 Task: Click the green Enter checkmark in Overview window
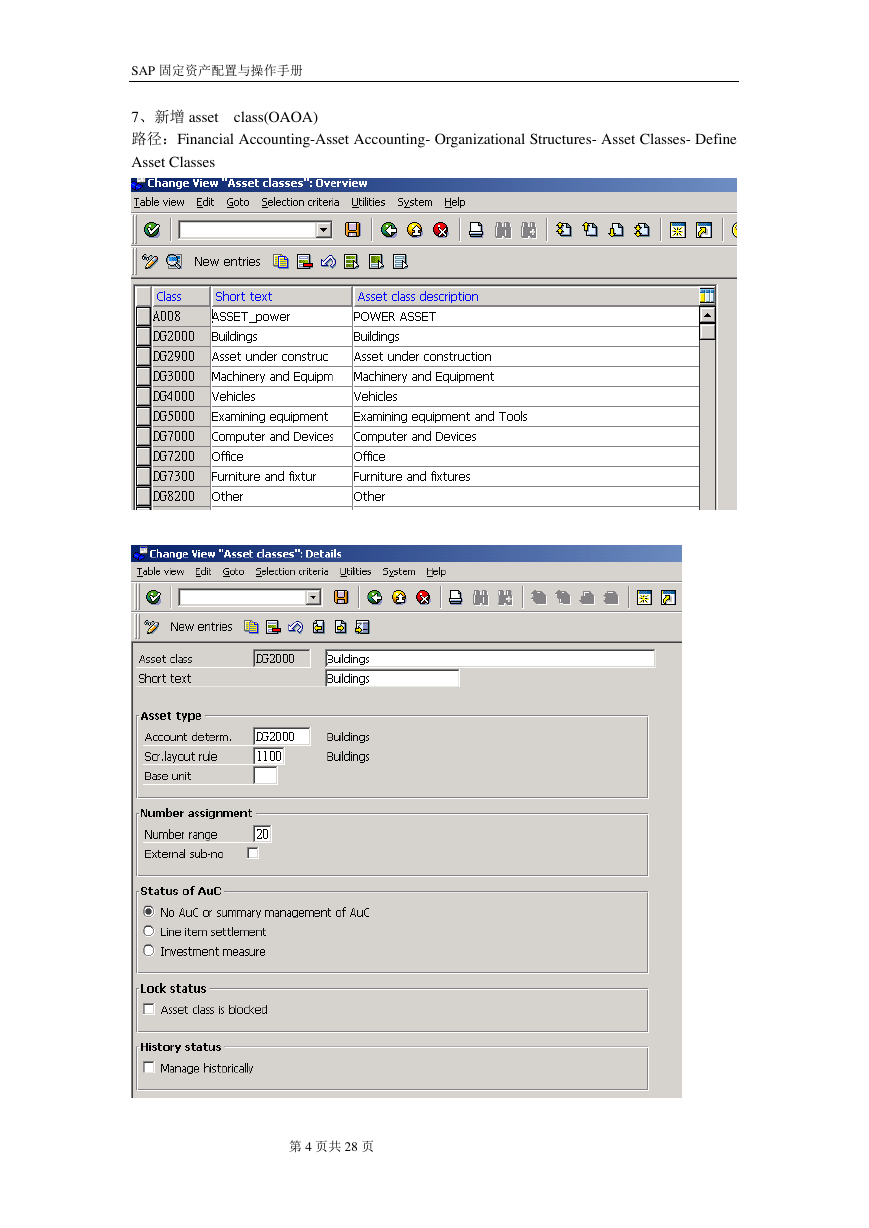click(x=152, y=230)
